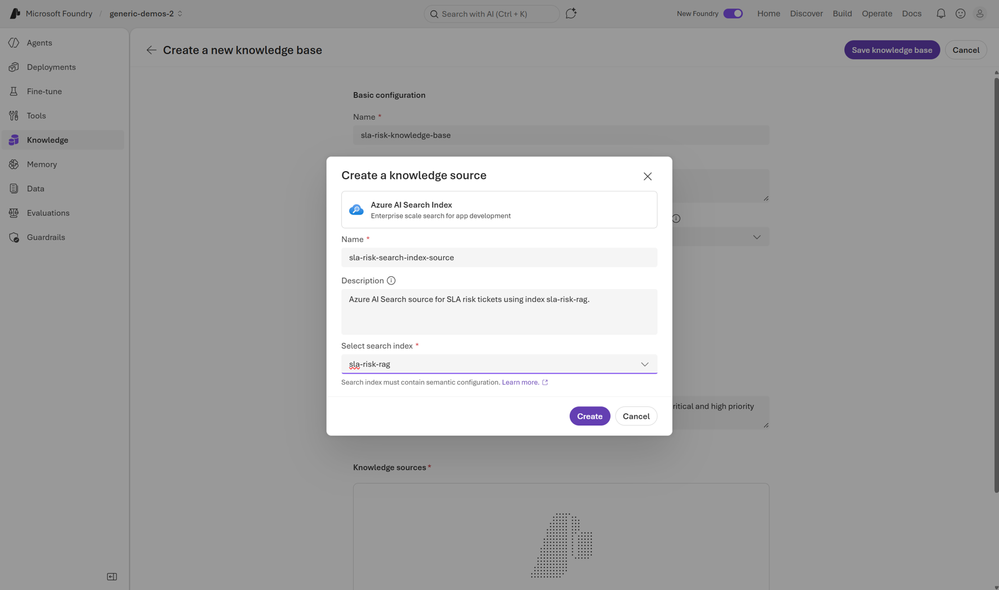
Task: Open the user account icon
Action: [980, 13]
